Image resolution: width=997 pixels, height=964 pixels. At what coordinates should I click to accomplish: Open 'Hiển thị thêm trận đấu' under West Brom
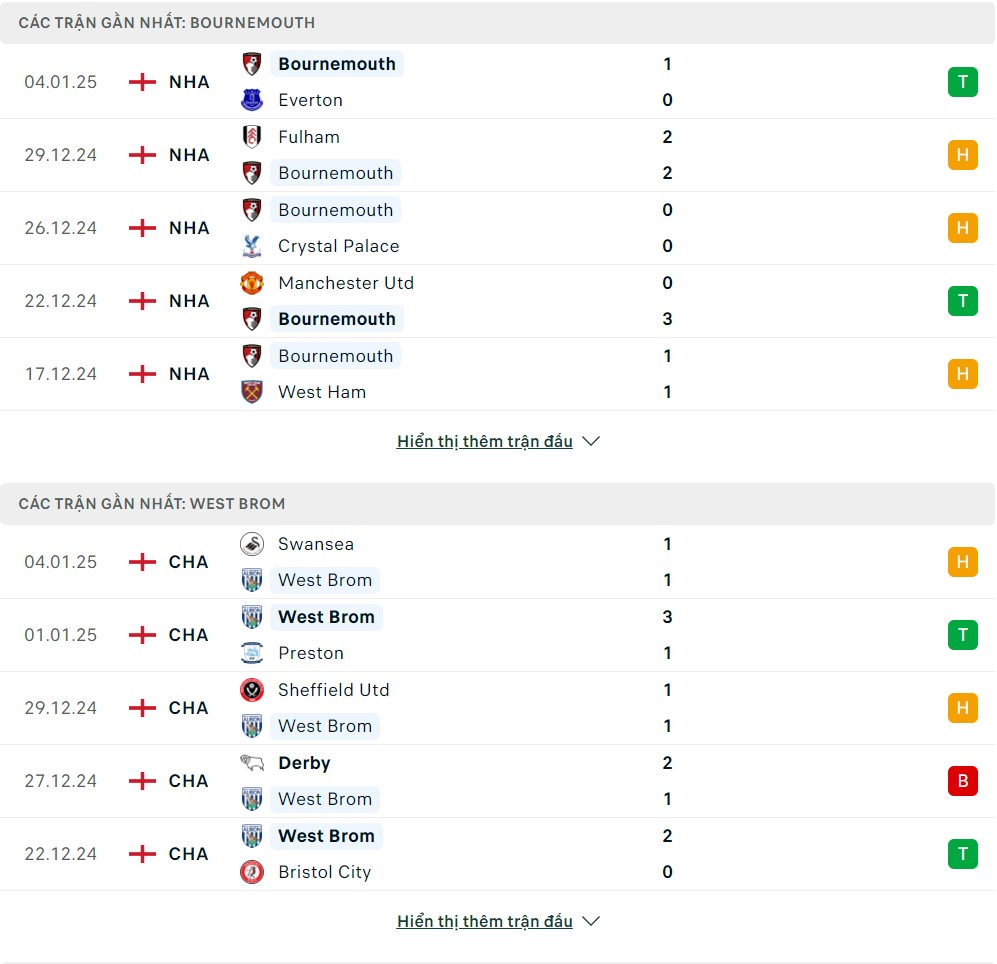(485, 921)
